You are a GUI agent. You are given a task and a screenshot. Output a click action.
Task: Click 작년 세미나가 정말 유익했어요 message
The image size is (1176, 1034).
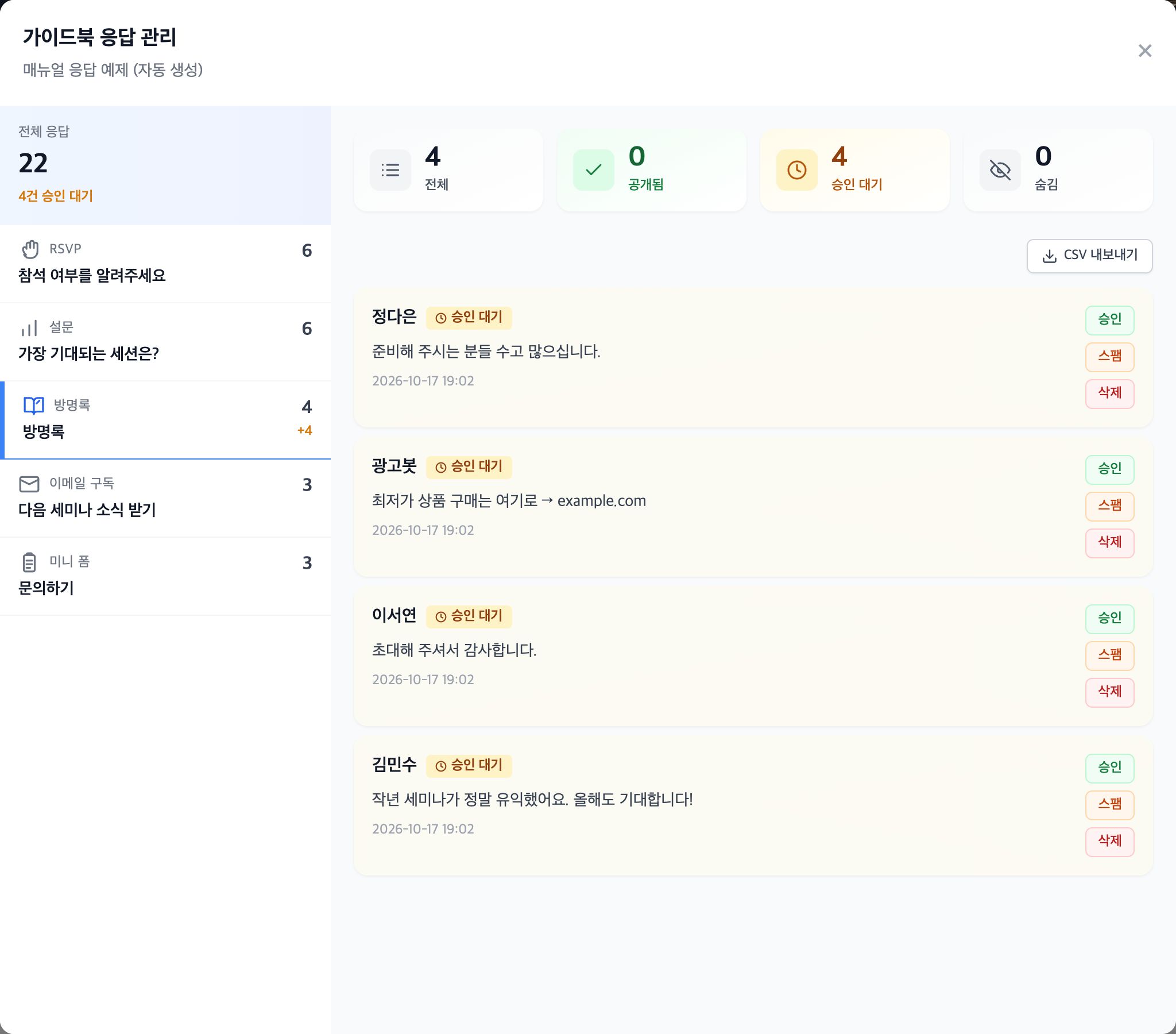(532, 799)
